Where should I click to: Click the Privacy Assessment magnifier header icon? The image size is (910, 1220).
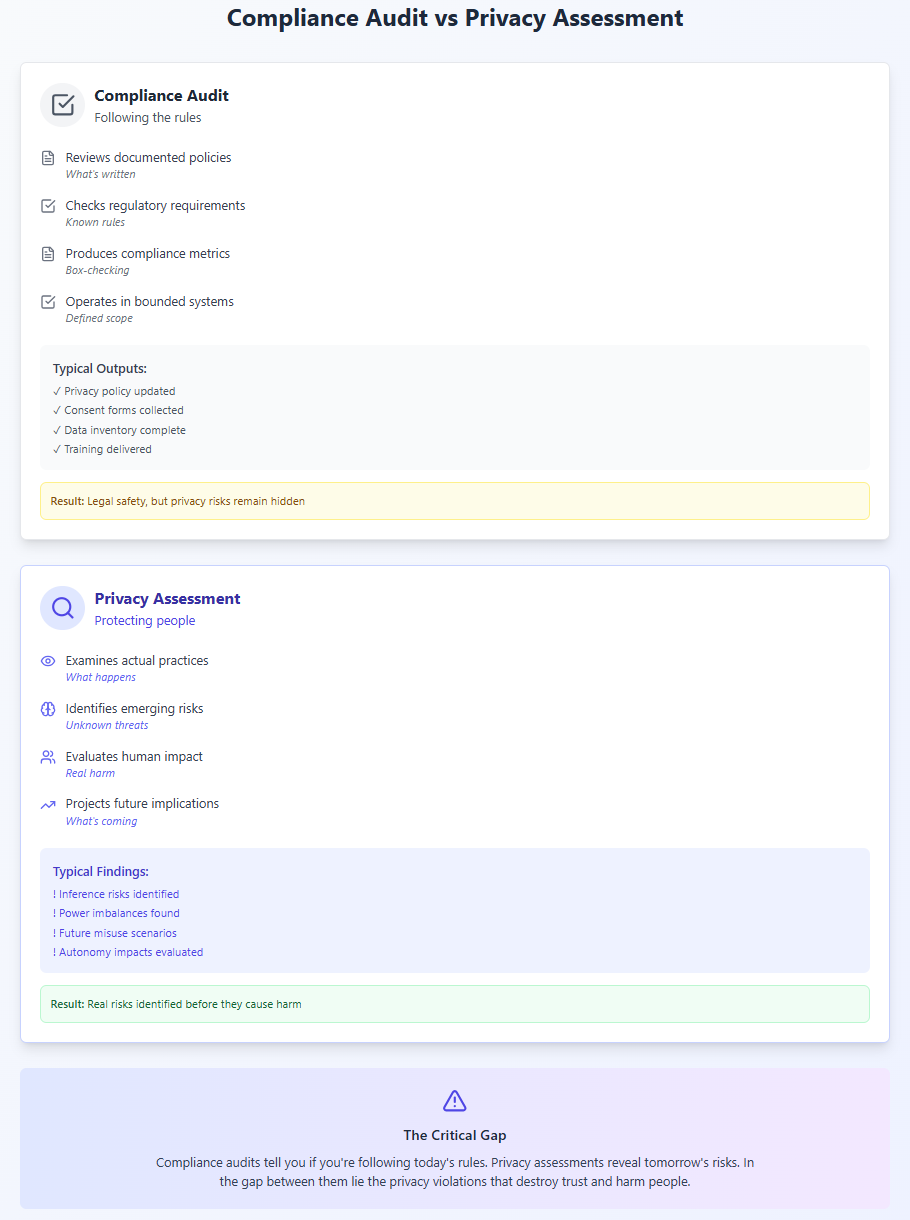63,608
